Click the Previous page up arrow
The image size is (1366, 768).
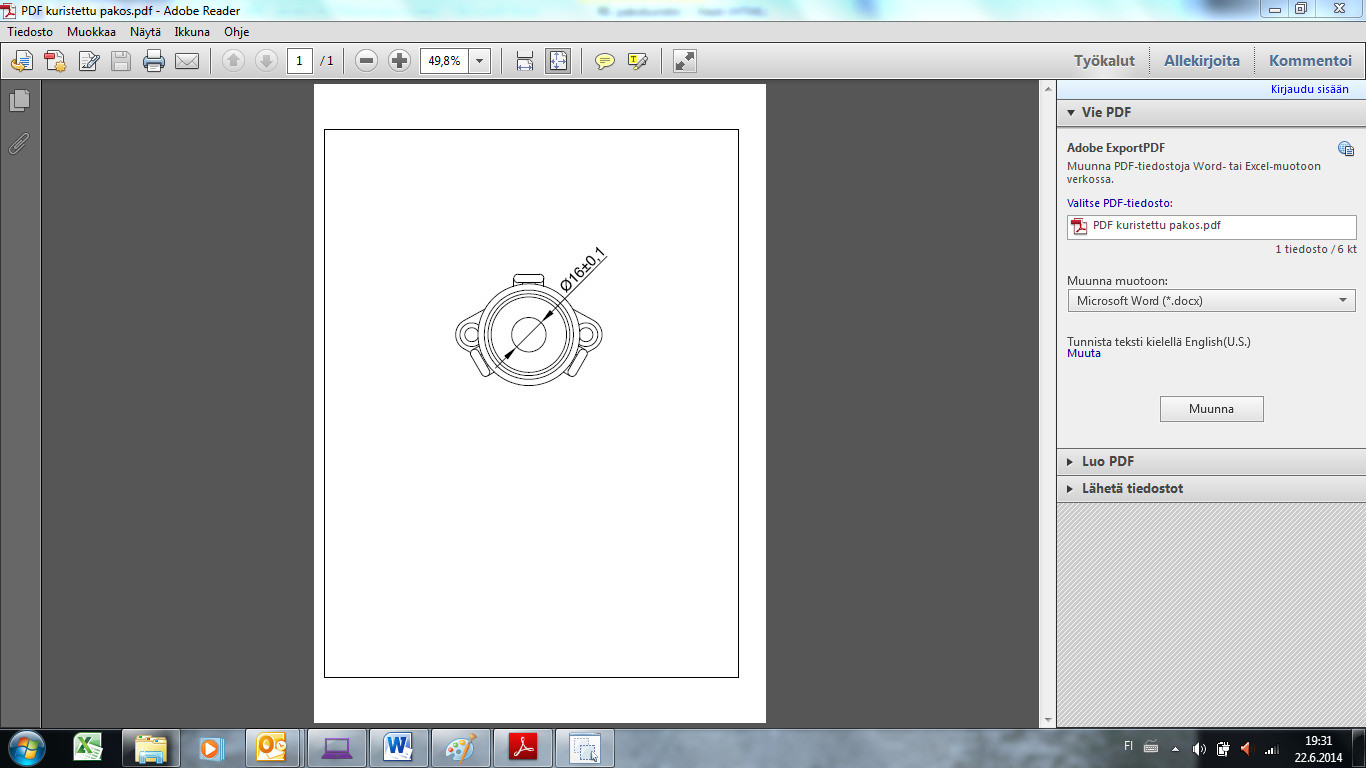233,61
